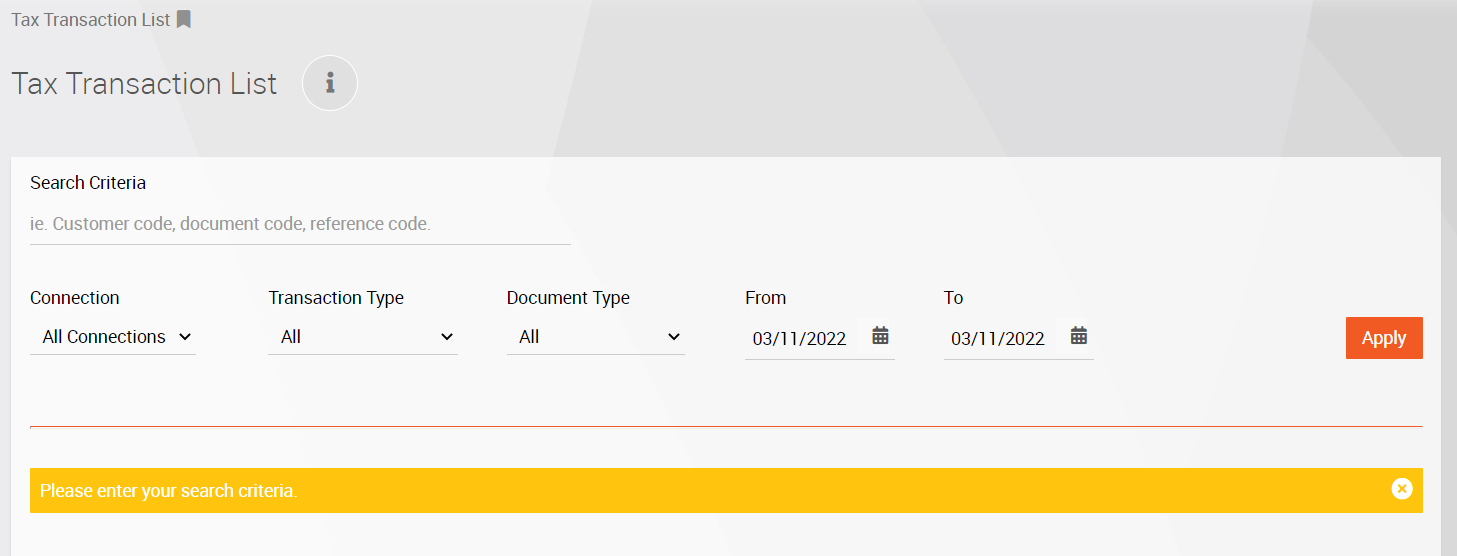1457x556 pixels.
Task: Click the Connection label
Action: pos(75,298)
